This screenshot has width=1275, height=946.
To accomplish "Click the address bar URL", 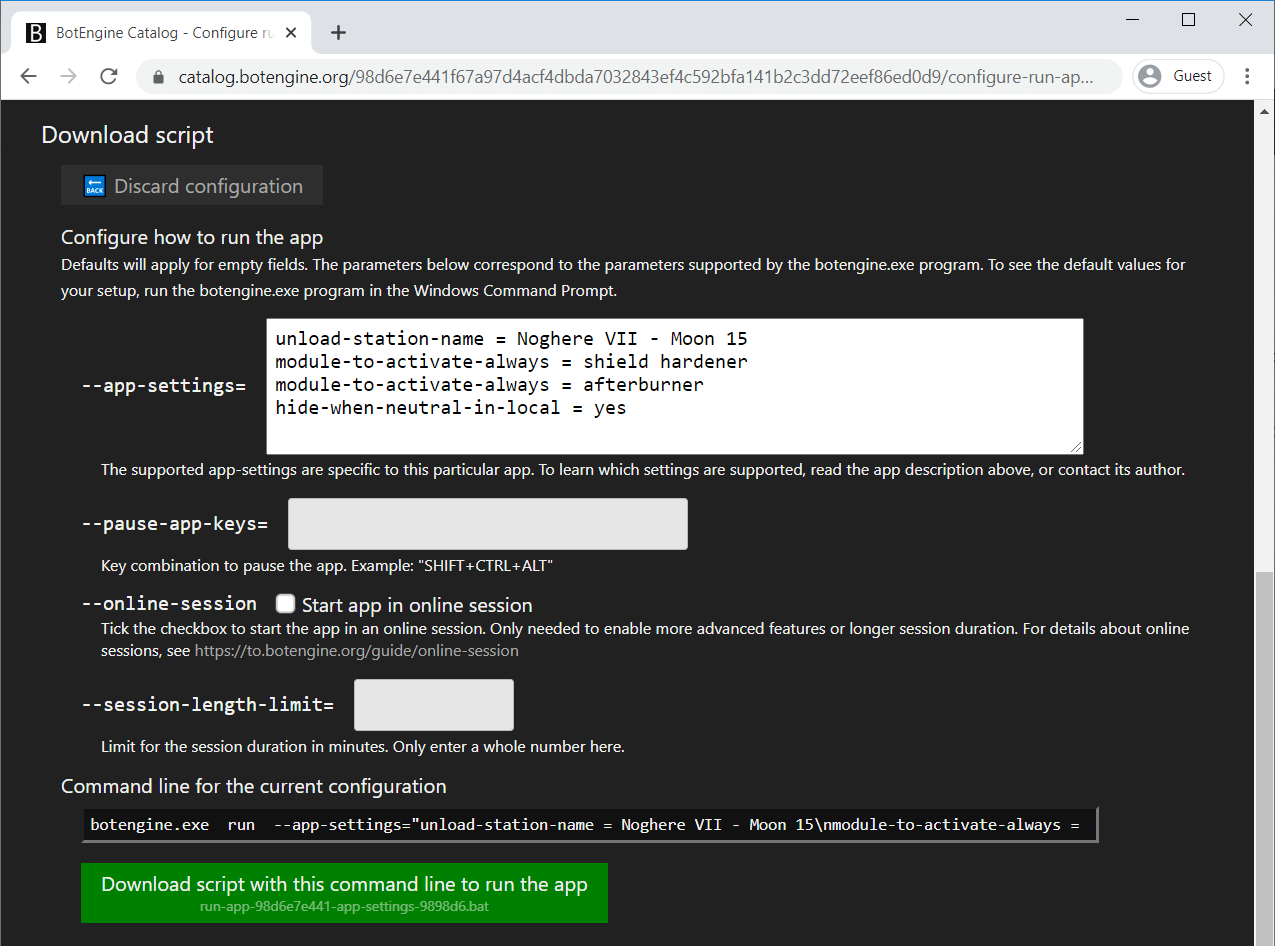I will click(x=636, y=77).
